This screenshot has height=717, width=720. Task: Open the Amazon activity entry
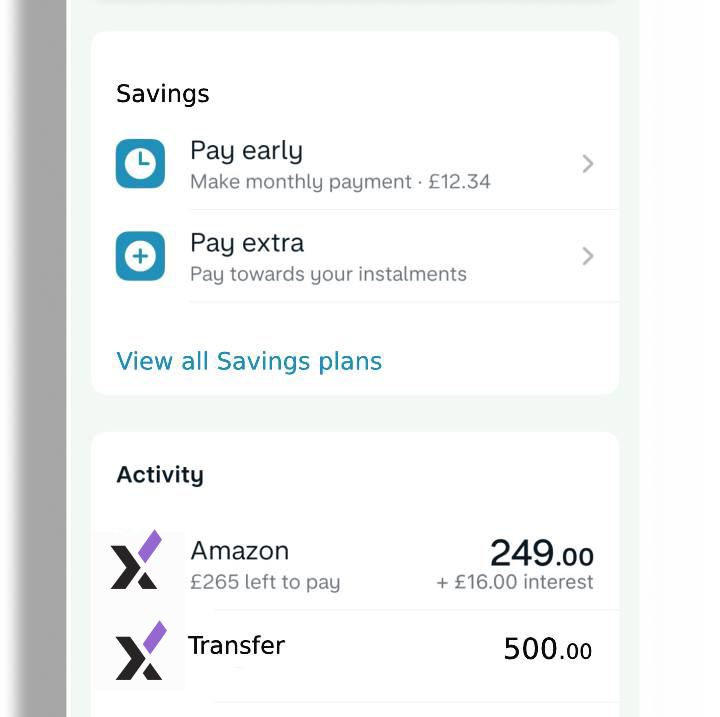coord(354,564)
